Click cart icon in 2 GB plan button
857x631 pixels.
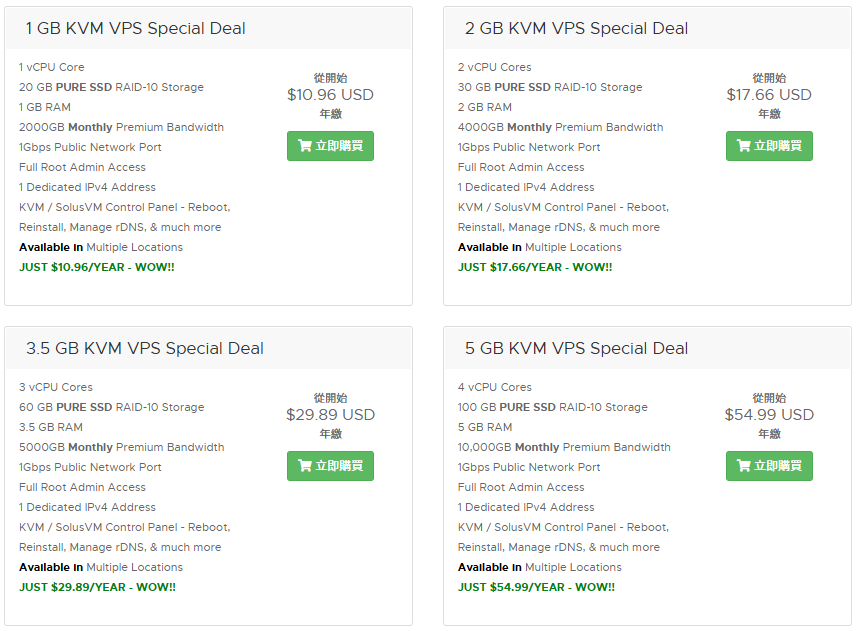pyautogui.click(x=743, y=145)
